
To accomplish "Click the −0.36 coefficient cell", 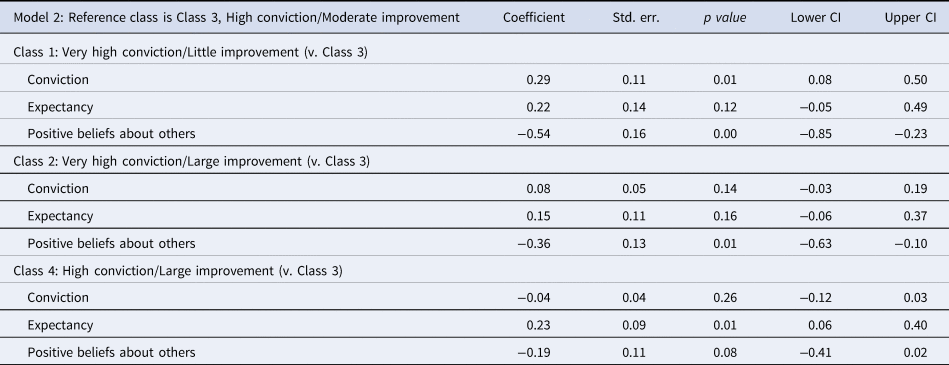I will point(534,243).
